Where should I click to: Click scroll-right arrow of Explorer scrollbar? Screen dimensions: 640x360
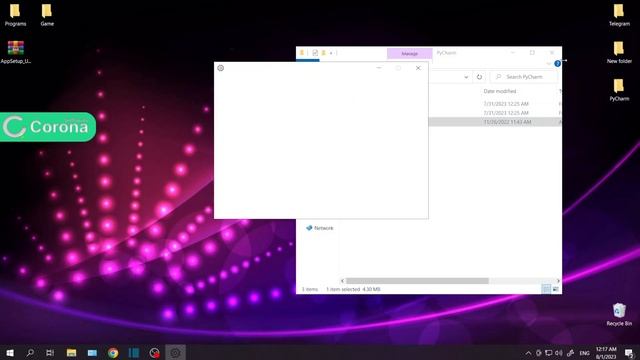pos(558,281)
